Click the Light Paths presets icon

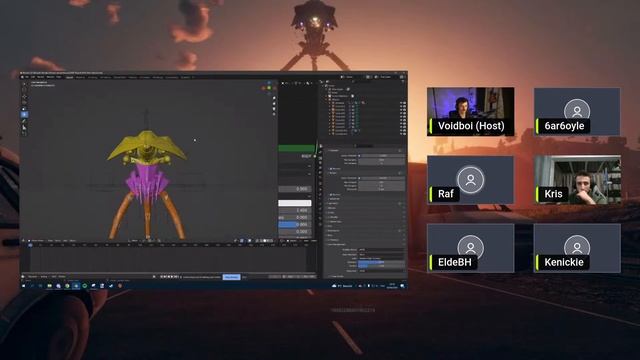[x=400, y=203]
